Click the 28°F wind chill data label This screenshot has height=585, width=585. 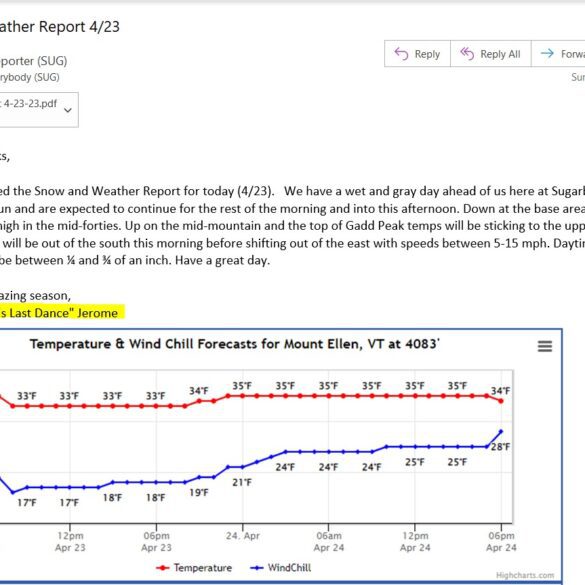(x=500, y=447)
